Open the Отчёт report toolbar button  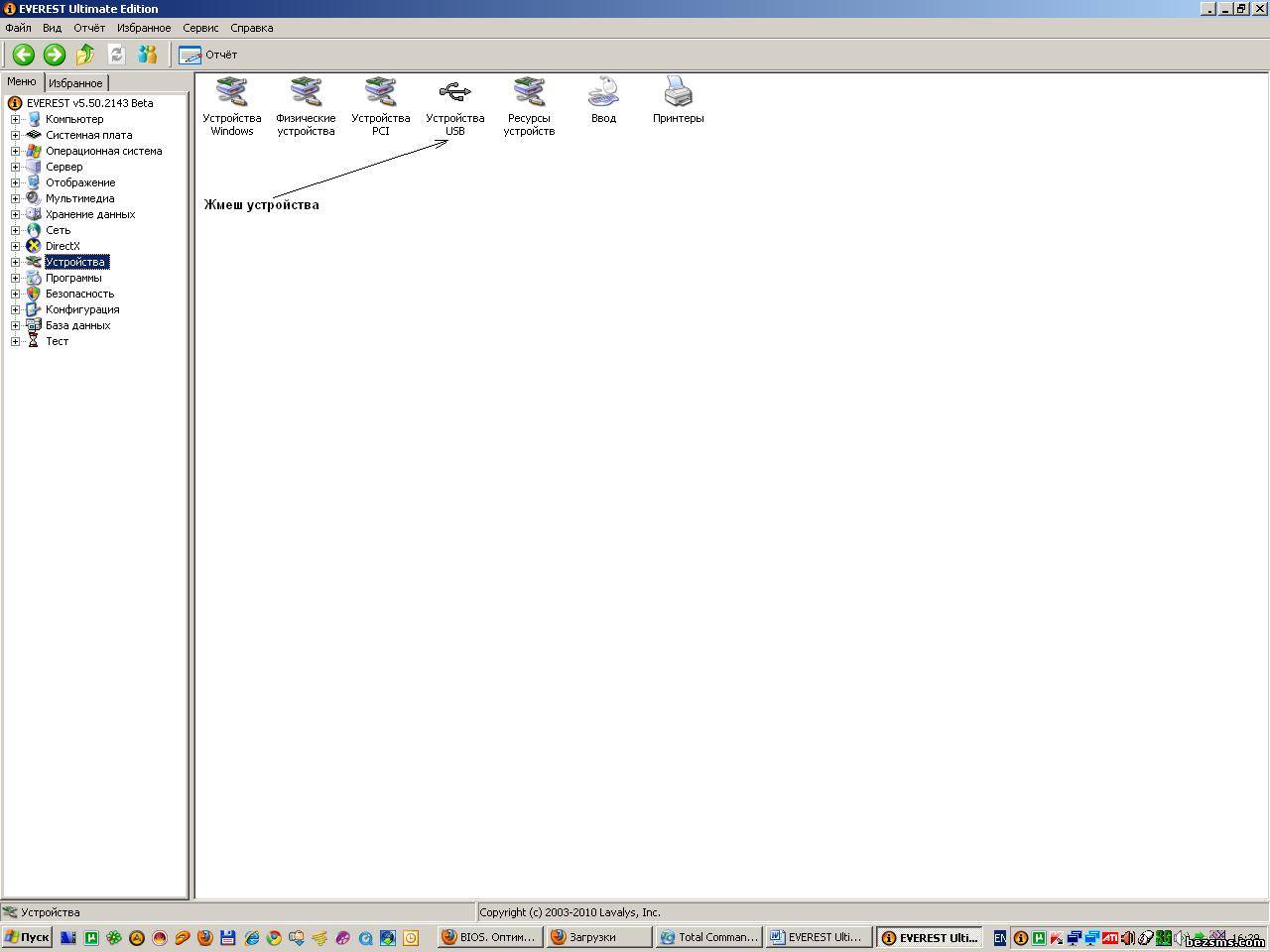pyautogui.click(x=208, y=55)
